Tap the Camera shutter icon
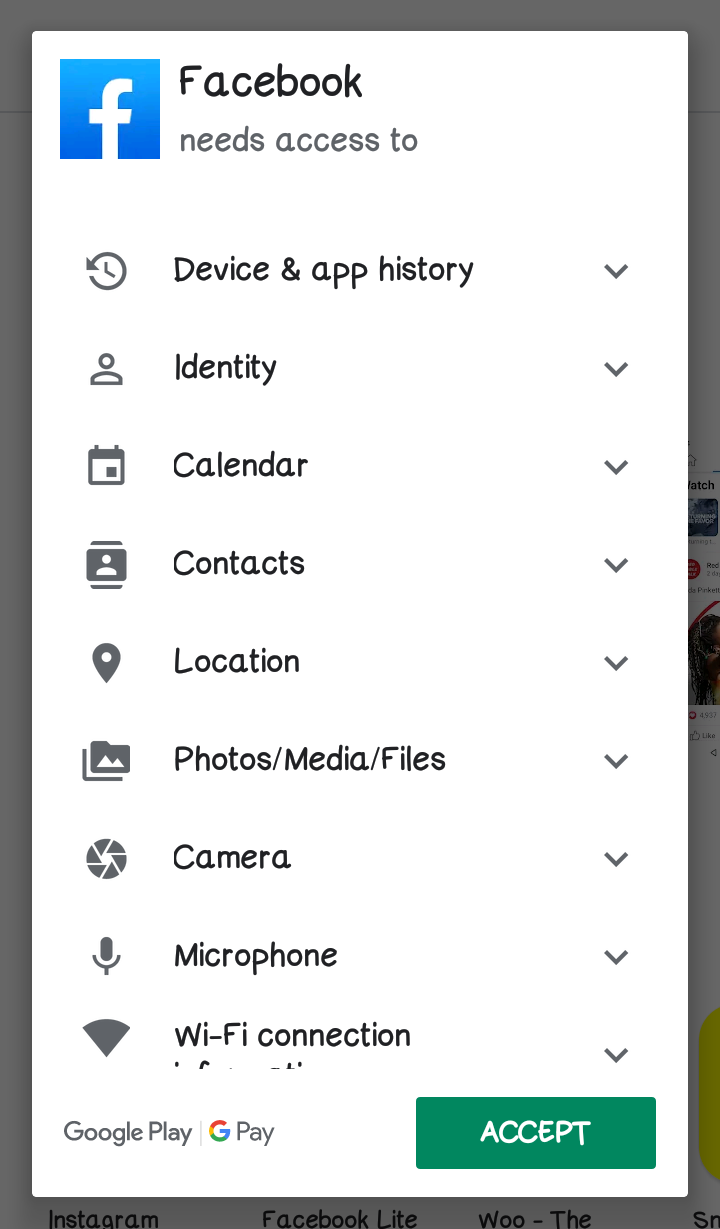This screenshot has height=1229, width=720. 106,858
